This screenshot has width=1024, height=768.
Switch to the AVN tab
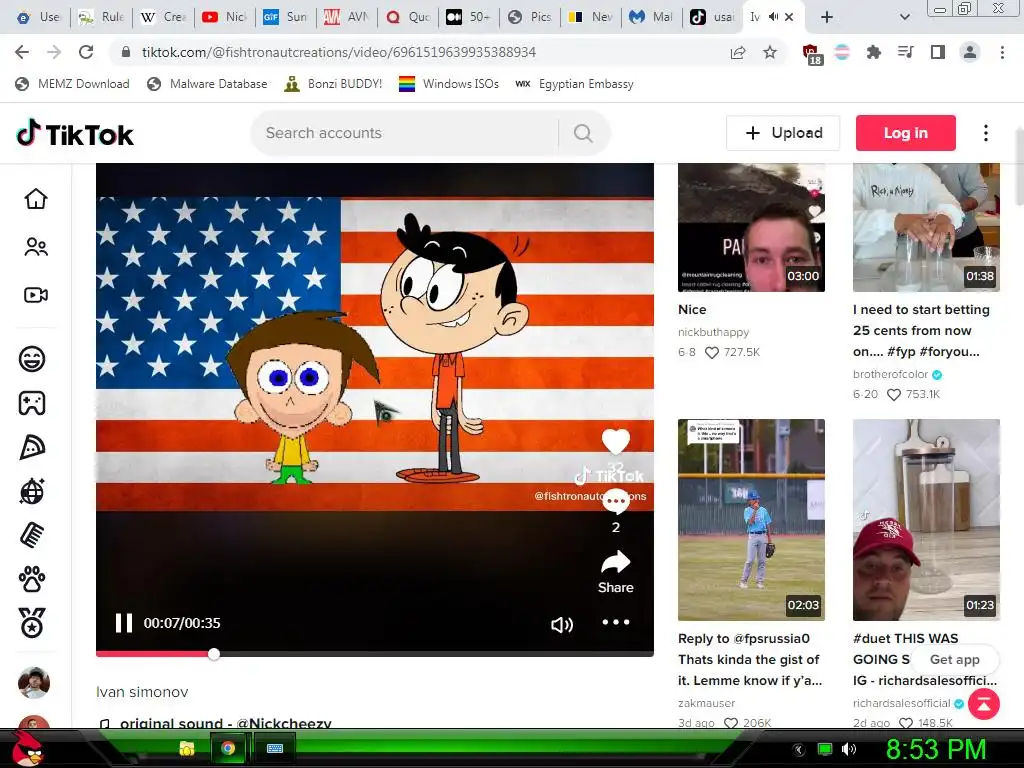point(346,17)
